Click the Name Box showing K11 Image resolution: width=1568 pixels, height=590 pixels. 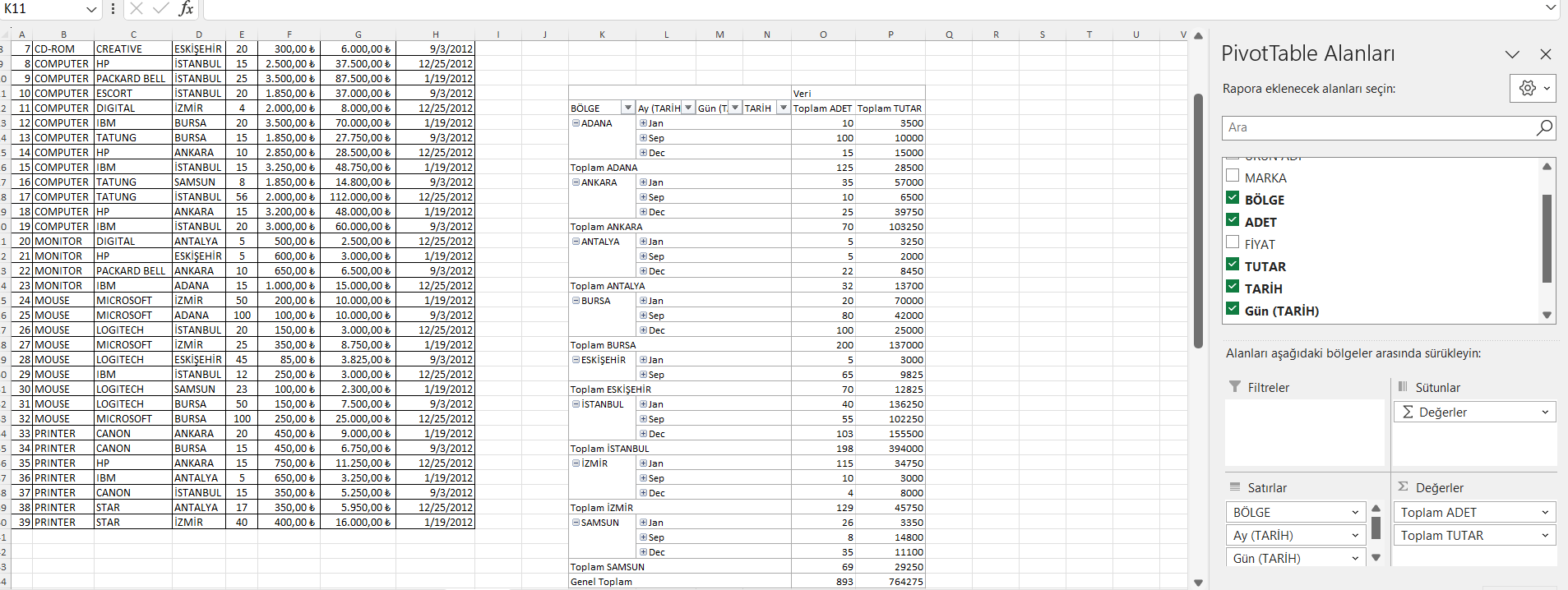point(43,9)
